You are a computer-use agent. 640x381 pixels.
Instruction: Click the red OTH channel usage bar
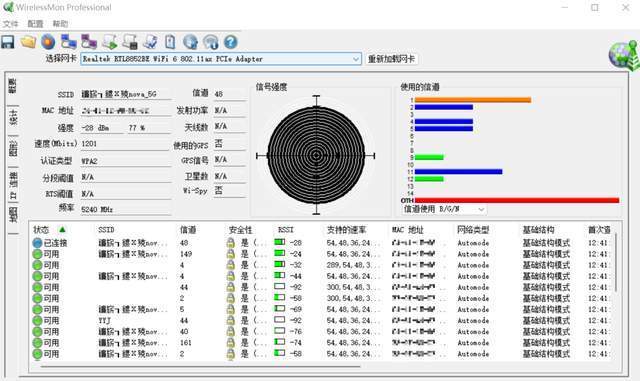tap(517, 200)
